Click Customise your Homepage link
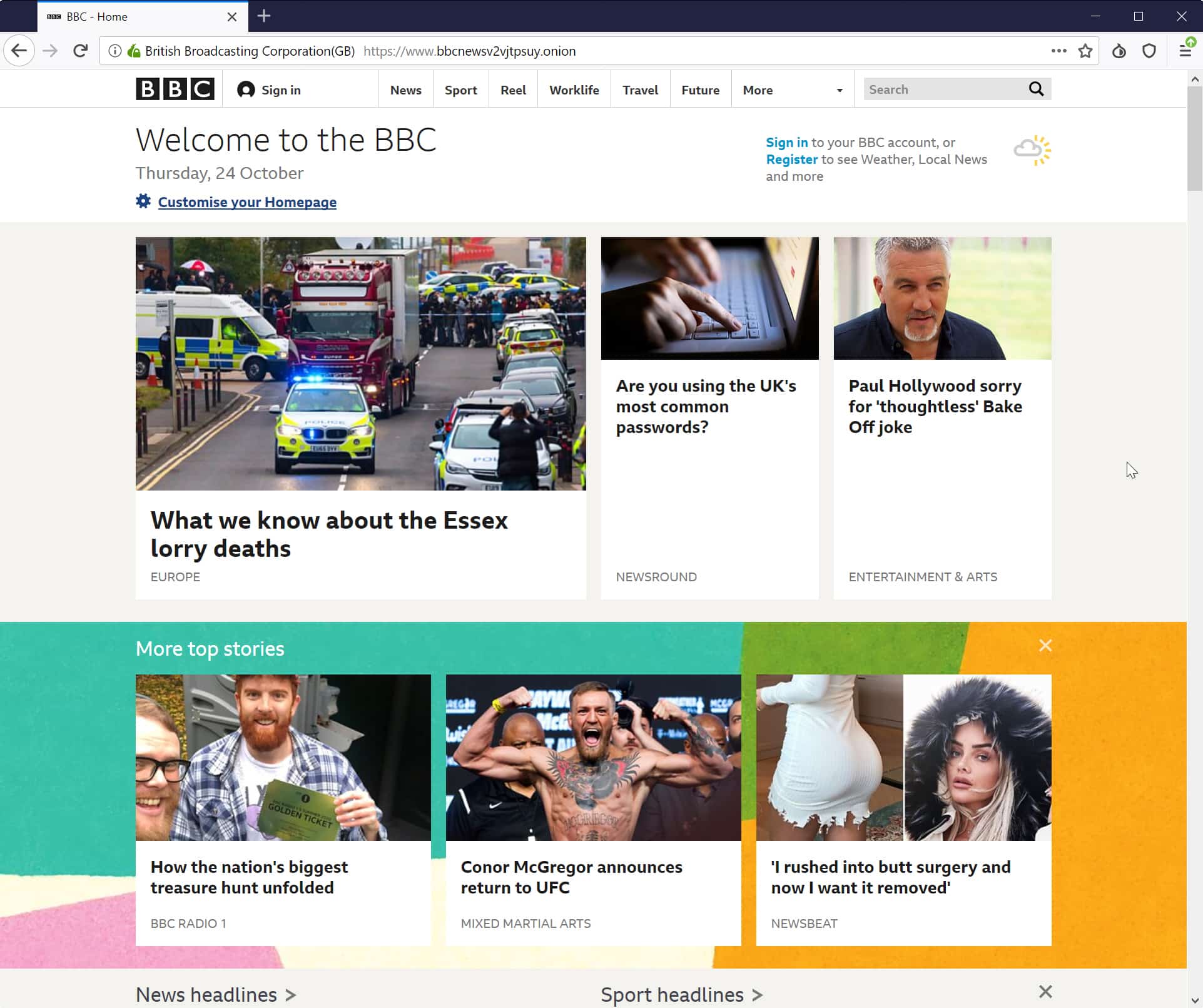 click(x=247, y=202)
